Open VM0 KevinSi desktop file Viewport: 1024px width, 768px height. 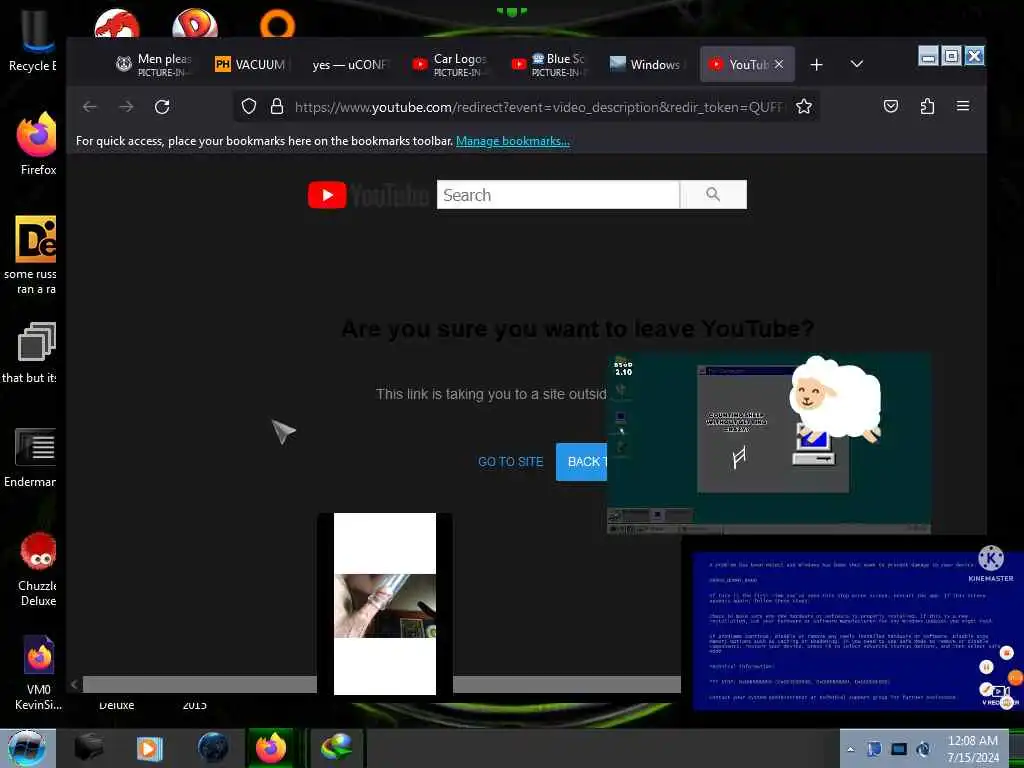(x=38, y=673)
